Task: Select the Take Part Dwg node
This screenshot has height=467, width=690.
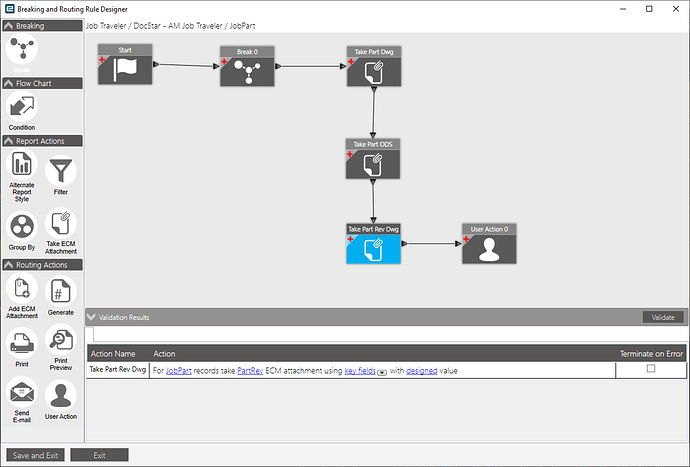Action: [374, 66]
